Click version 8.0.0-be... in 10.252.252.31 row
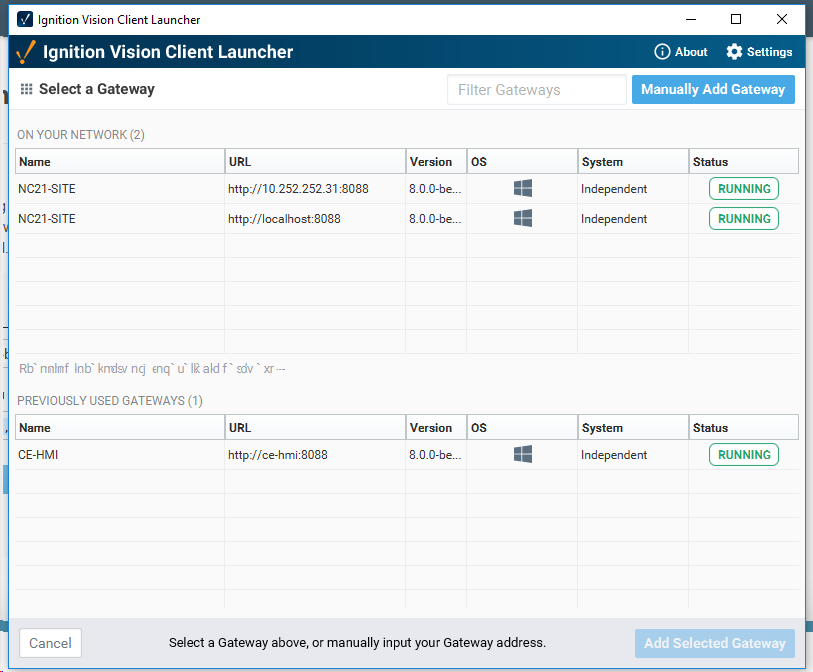Viewport: 813px width, 672px height. (434, 189)
